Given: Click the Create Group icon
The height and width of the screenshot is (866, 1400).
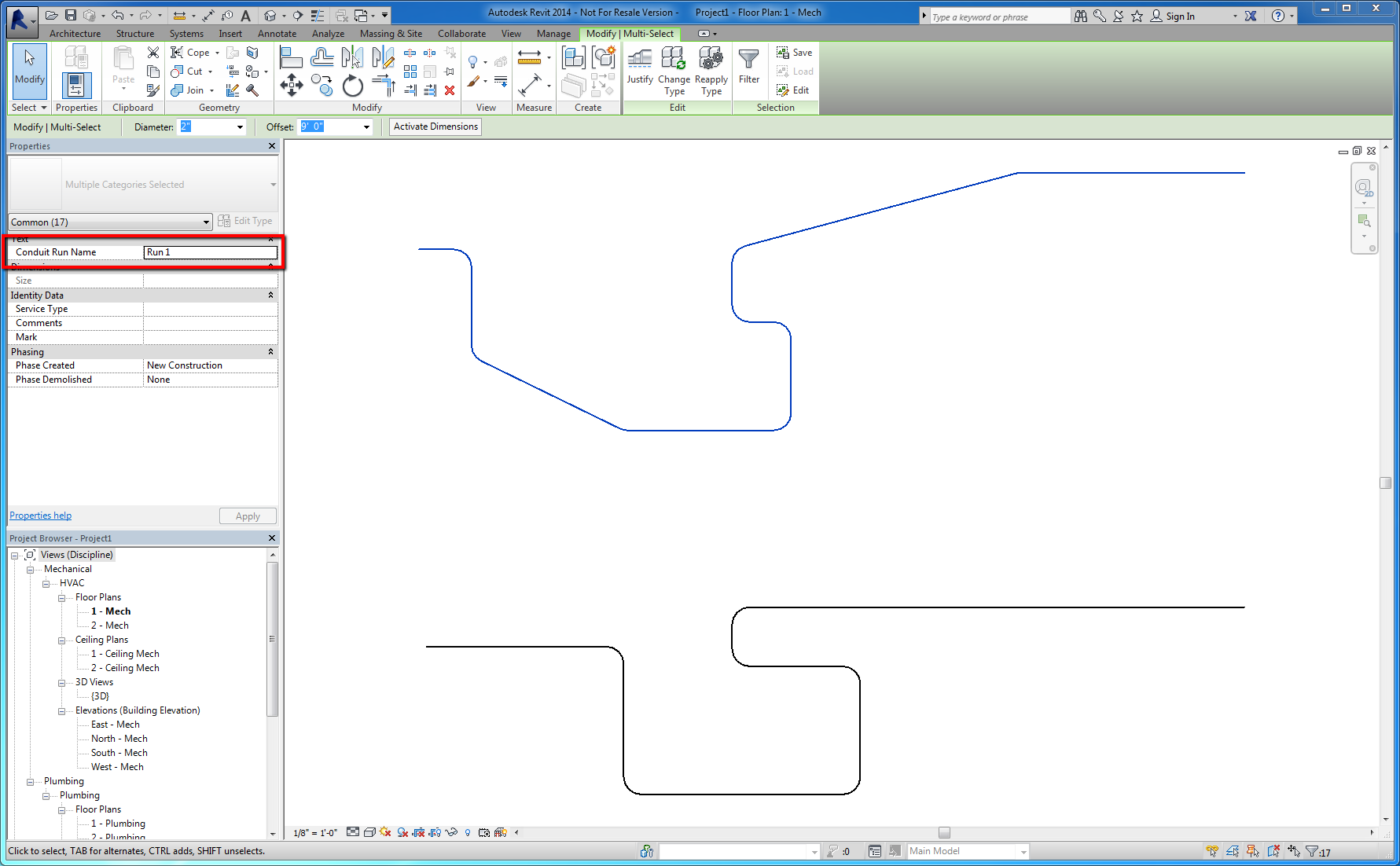Looking at the screenshot, I should [604, 57].
